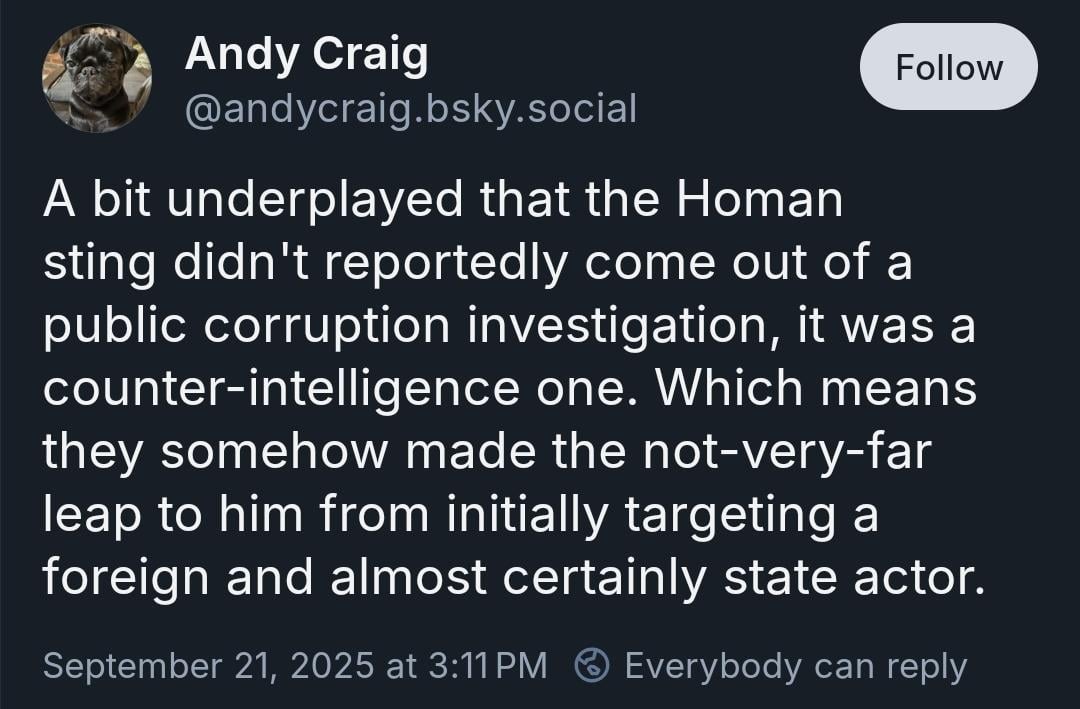Click the '3:11 PM' time text
Viewport: 1080px width, 709px height.
pos(488,666)
